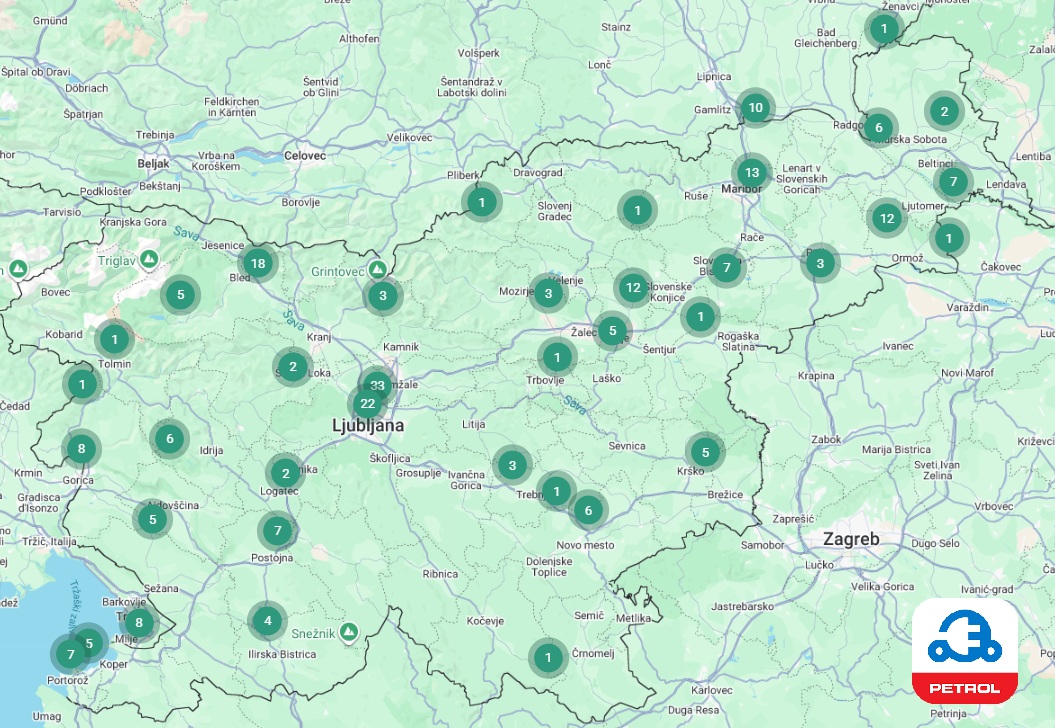This screenshot has height=728, width=1055.
Task: Open the single marker at Trebnje
Action: pyautogui.click(x=556, y=491)
